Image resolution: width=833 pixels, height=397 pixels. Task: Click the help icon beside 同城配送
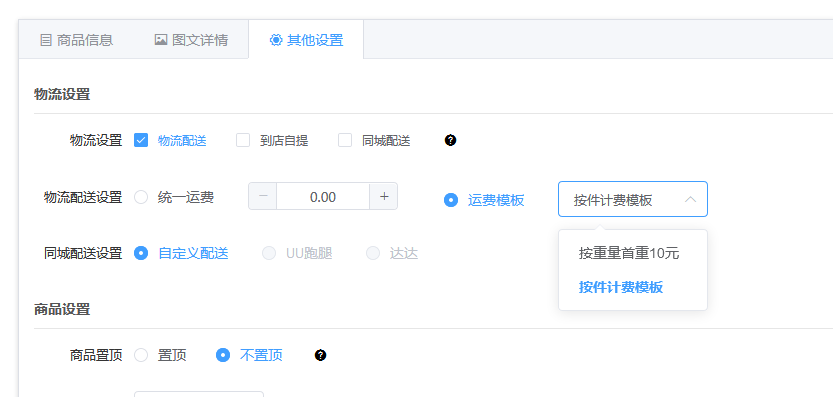point(450,140)
